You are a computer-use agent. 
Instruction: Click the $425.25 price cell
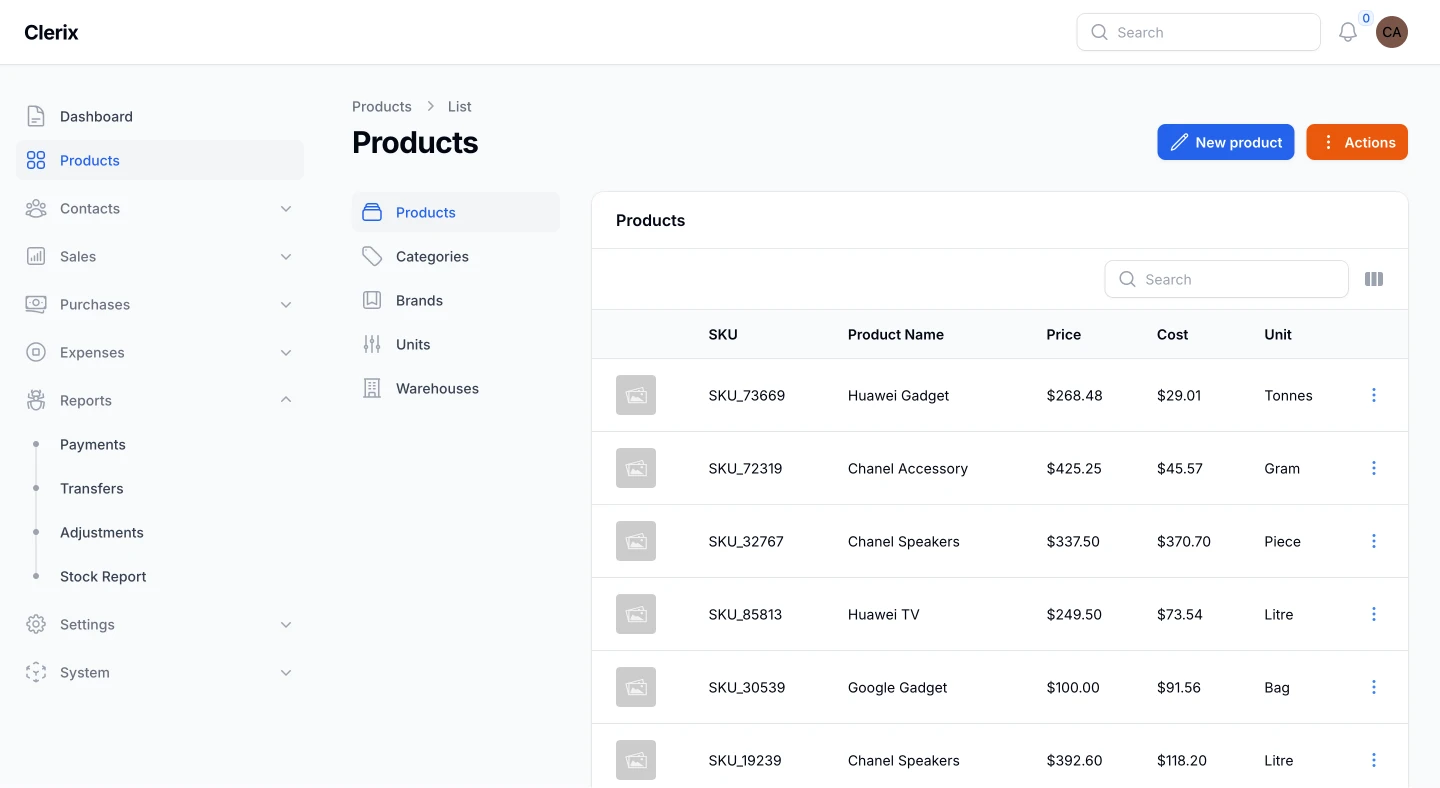coord(1074,468)
